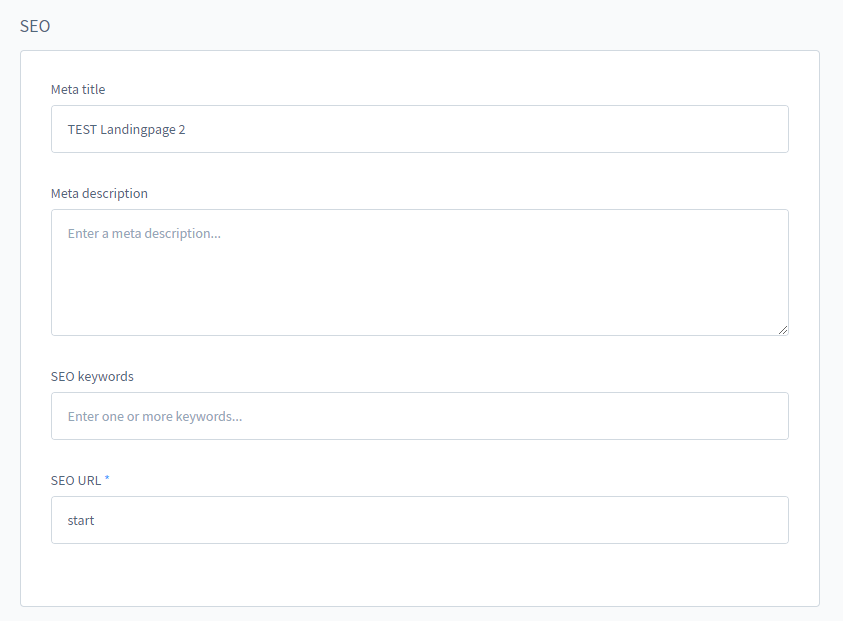Click the "Enter a meta description..." placeholder
Image resolution: width=843 pixels, height=621 pixels.
coord(144,233)
